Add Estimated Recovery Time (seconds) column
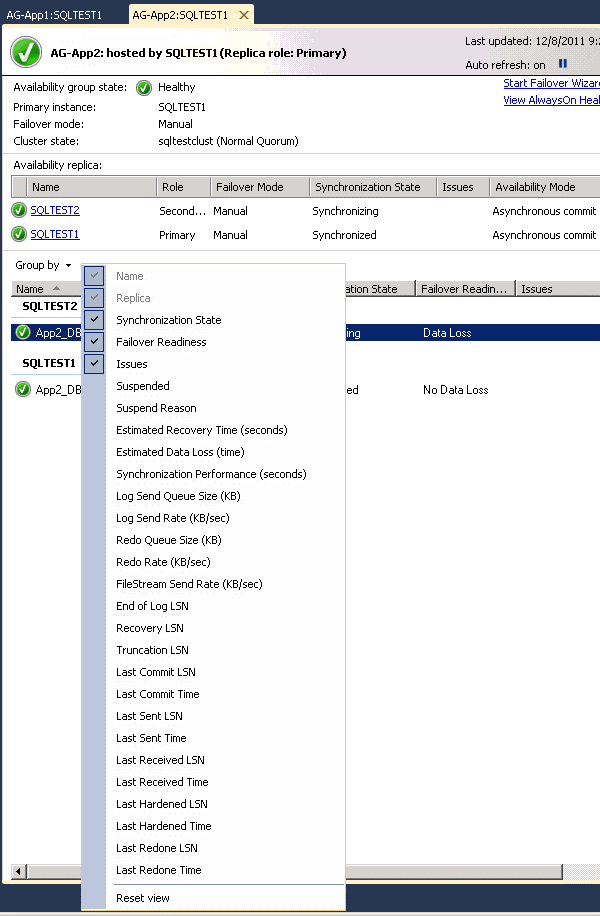Screen dimensions: 600x916 coord(202,430)
